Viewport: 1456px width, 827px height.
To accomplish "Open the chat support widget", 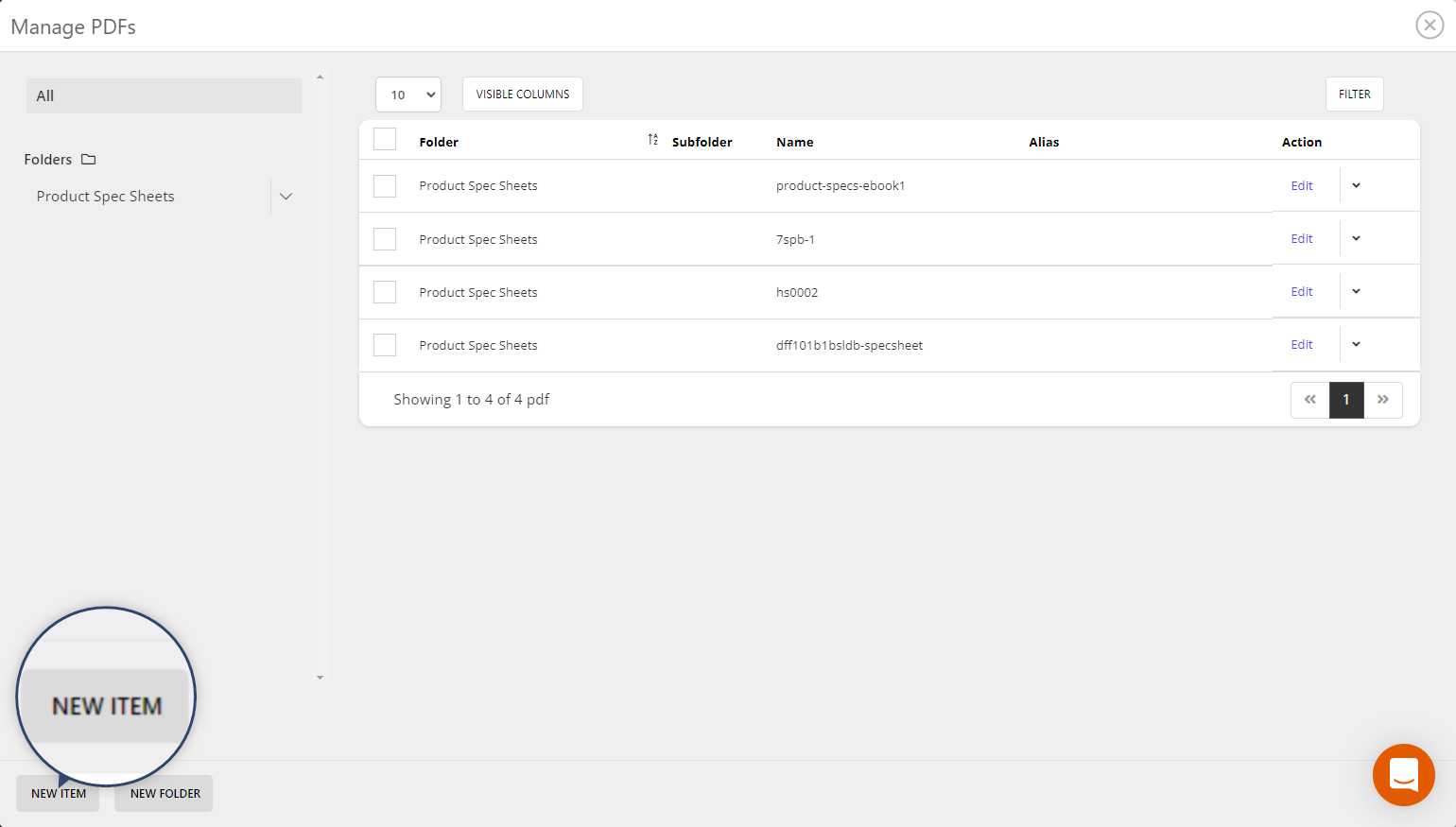I will coord(1403,774).
